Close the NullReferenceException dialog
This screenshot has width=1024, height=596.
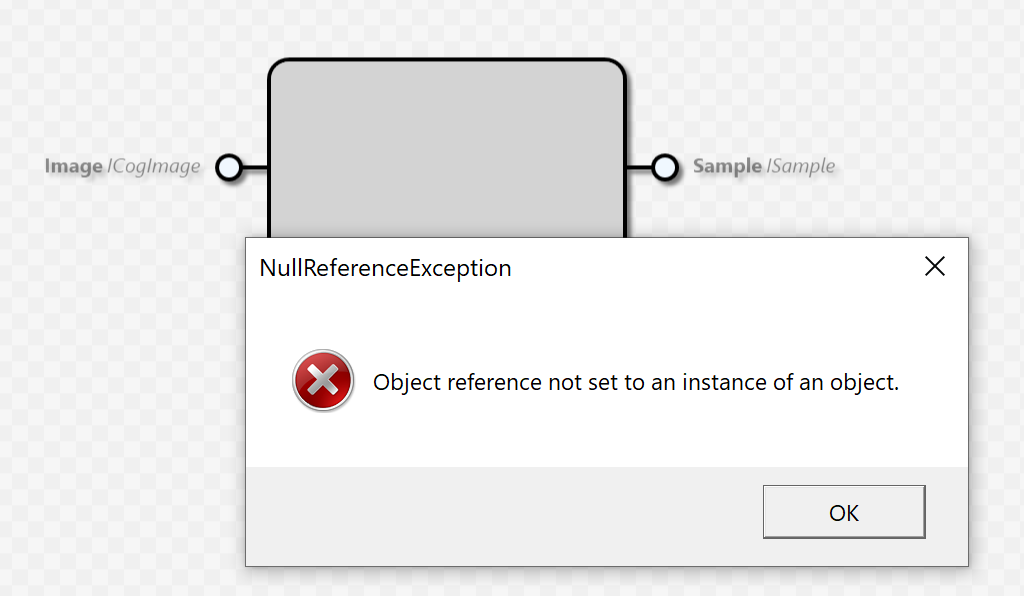[935, 267]
